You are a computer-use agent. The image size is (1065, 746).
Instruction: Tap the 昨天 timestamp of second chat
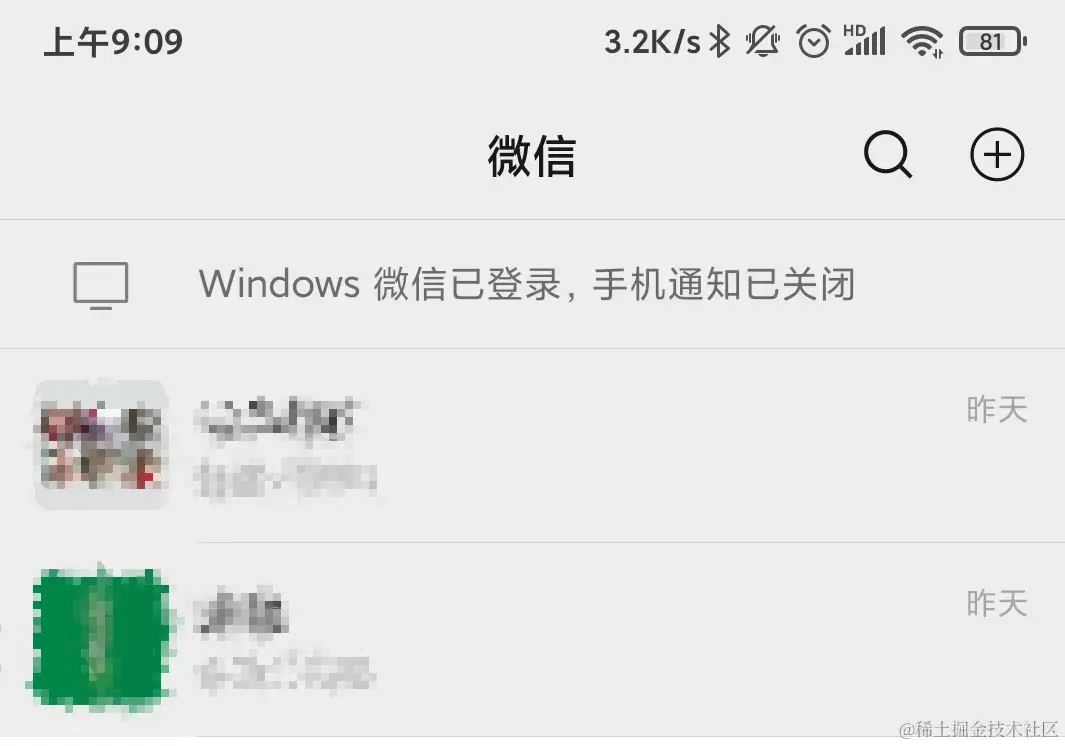(996, 603)
